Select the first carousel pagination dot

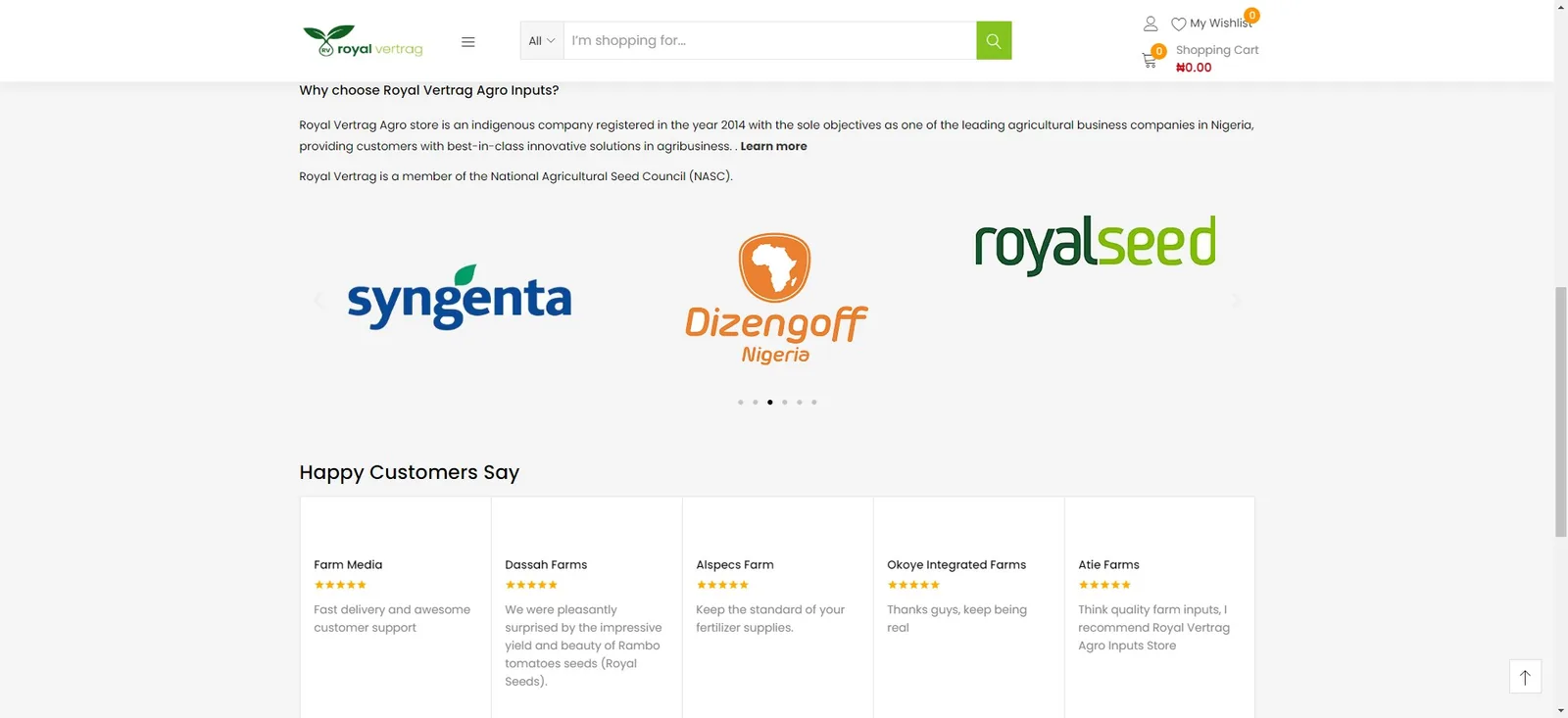[x=740, y=402]
